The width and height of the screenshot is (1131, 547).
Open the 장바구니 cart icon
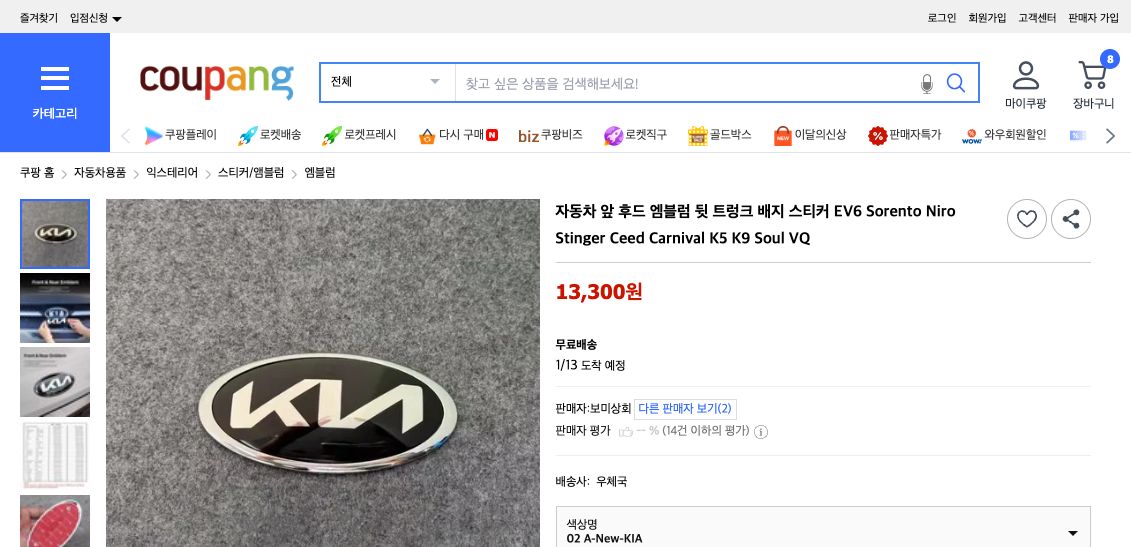[x=1093, y=85]
